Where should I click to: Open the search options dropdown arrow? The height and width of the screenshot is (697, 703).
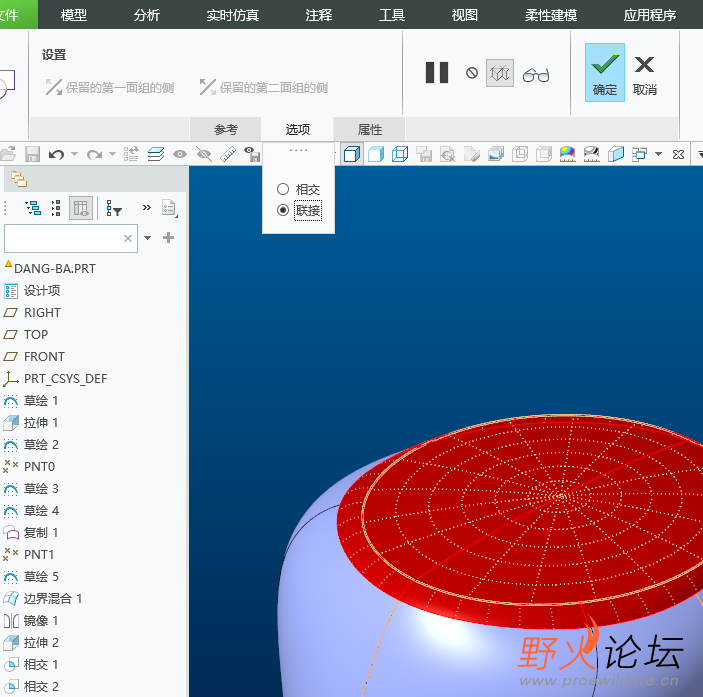148,238
